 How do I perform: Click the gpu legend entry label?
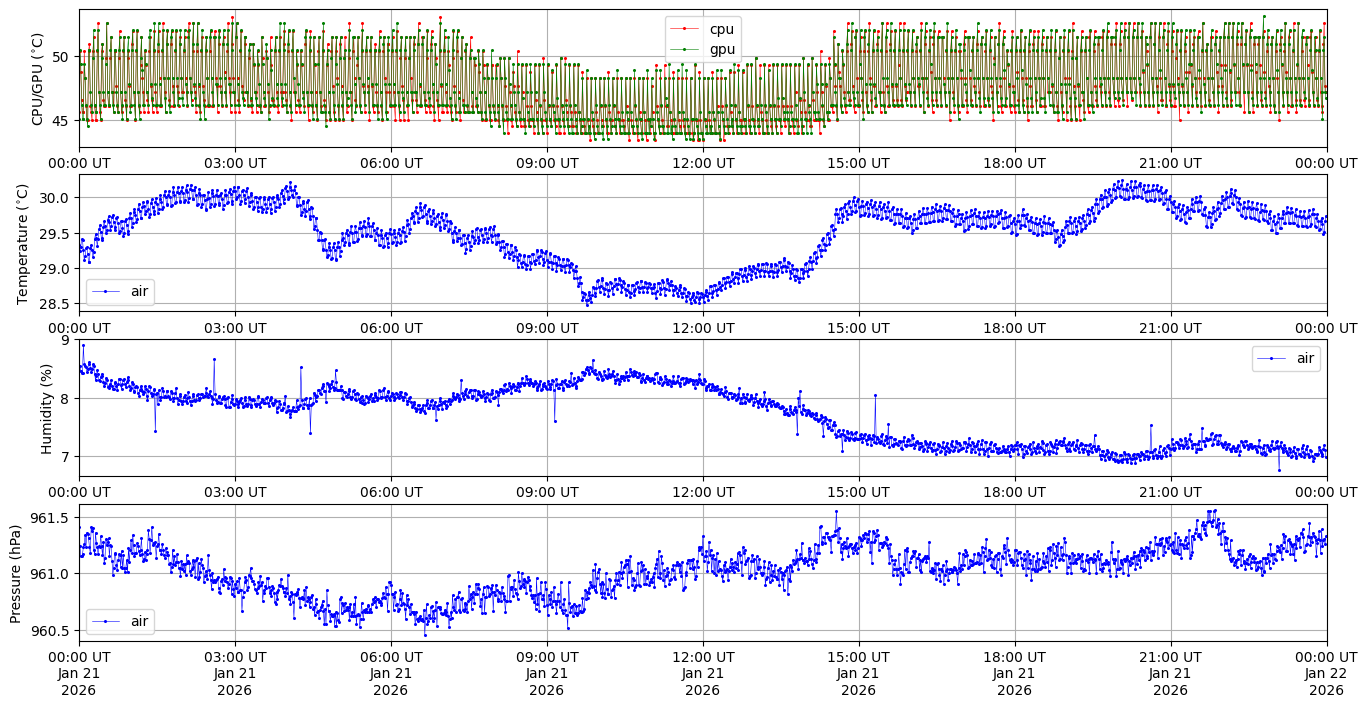[721, 49]
